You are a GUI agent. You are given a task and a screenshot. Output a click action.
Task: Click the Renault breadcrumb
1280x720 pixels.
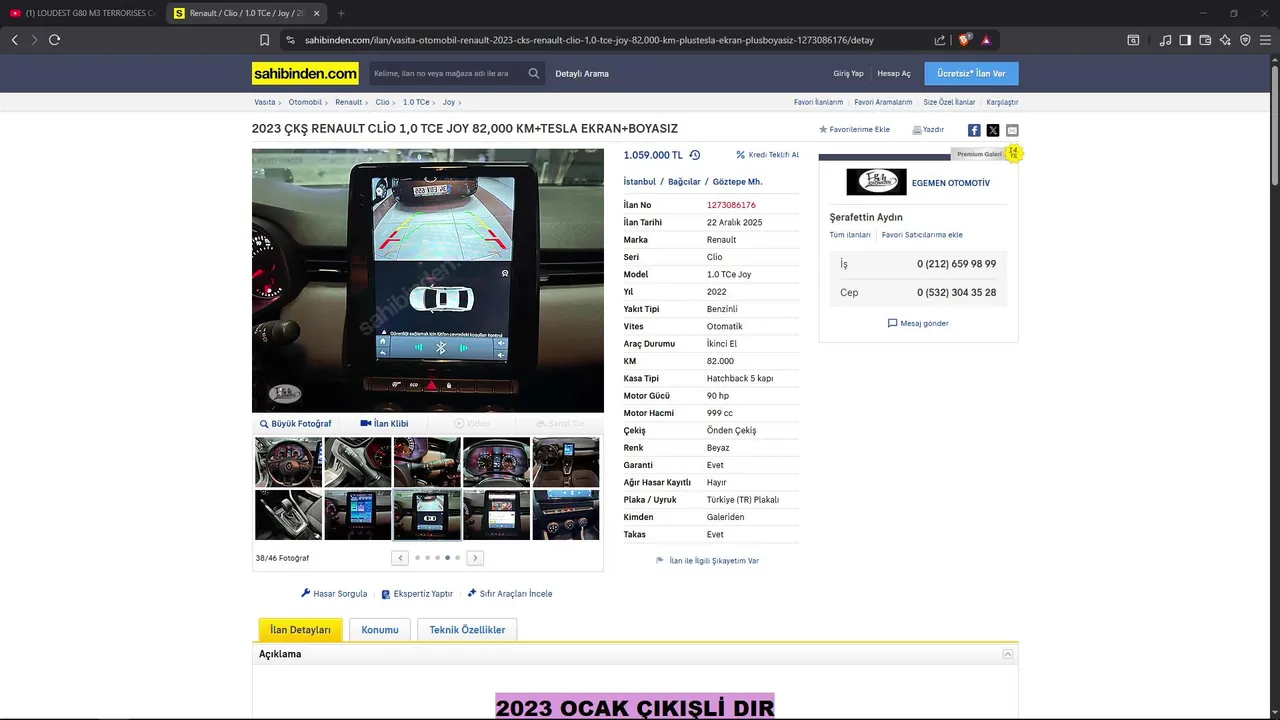349,102
